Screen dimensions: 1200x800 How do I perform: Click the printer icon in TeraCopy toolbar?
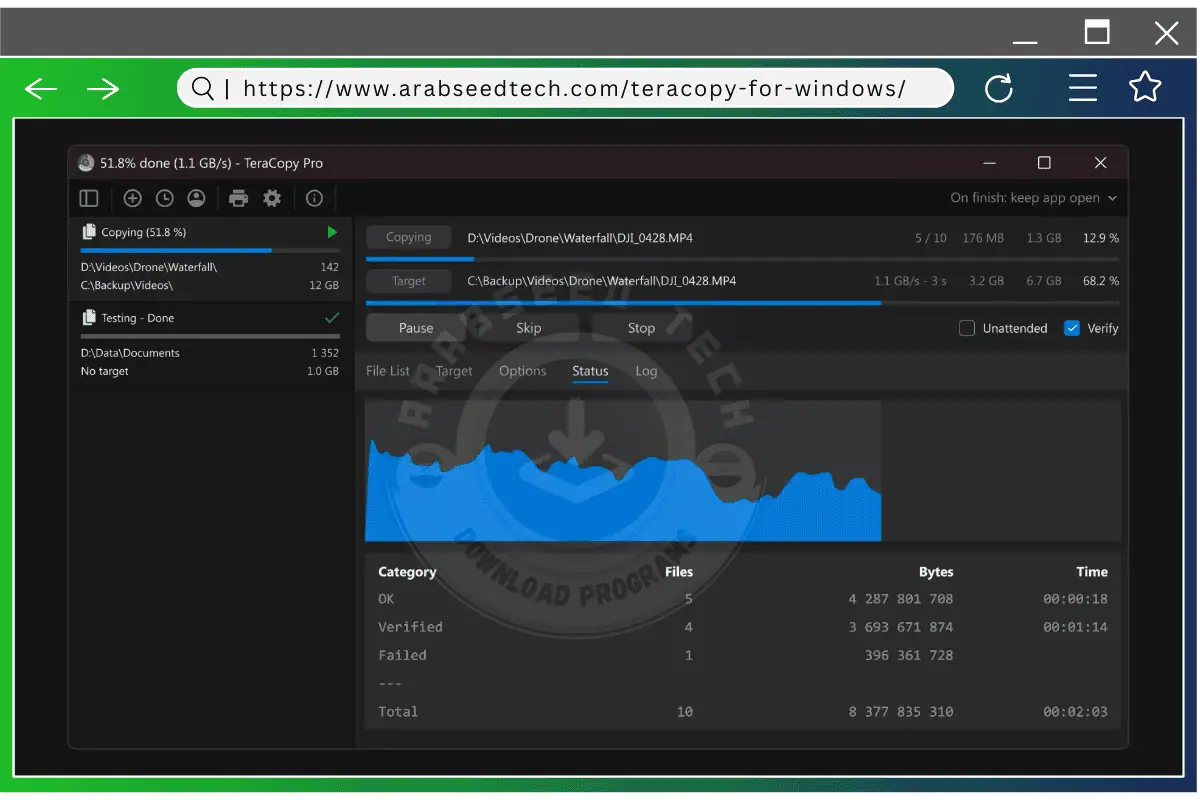(238, 198)
